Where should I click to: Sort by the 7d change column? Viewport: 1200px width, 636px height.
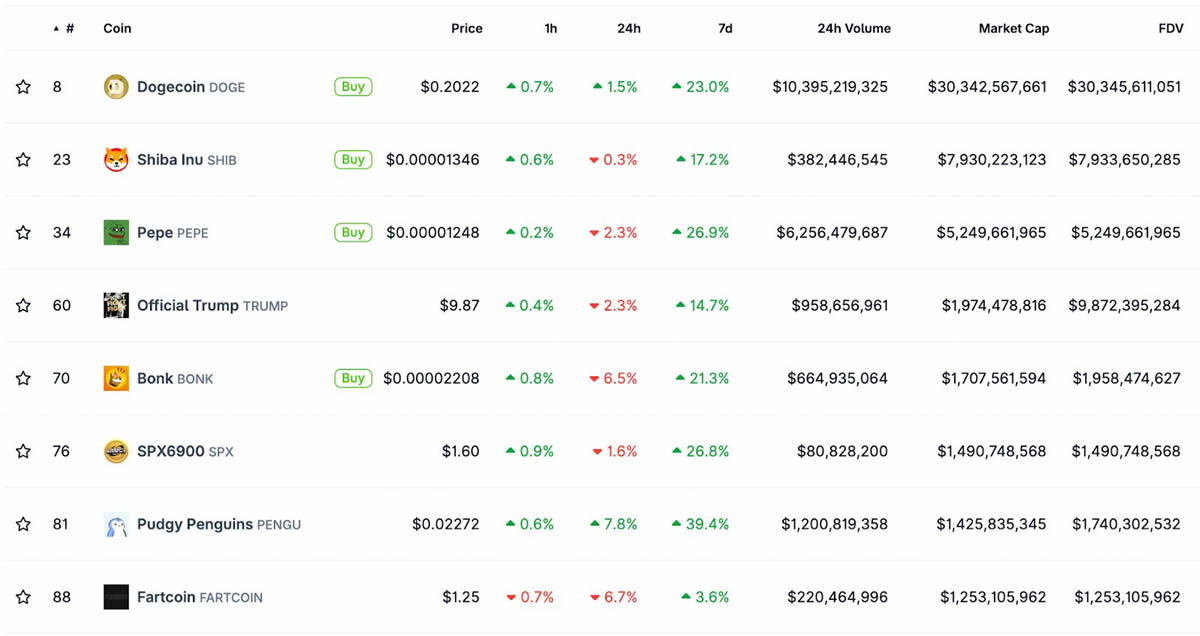(725, 29)
